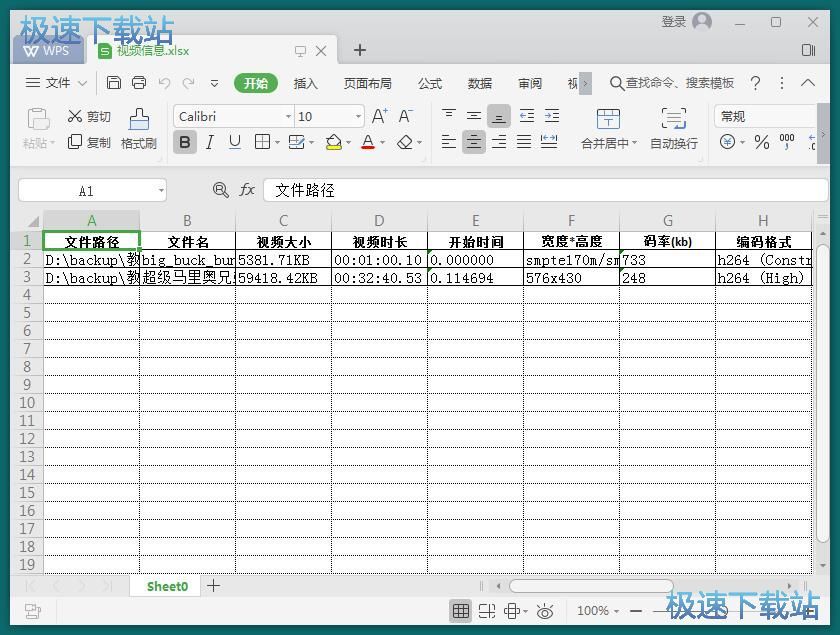Click distributed alignment icon
840x635 pixels.
(549, 141)
